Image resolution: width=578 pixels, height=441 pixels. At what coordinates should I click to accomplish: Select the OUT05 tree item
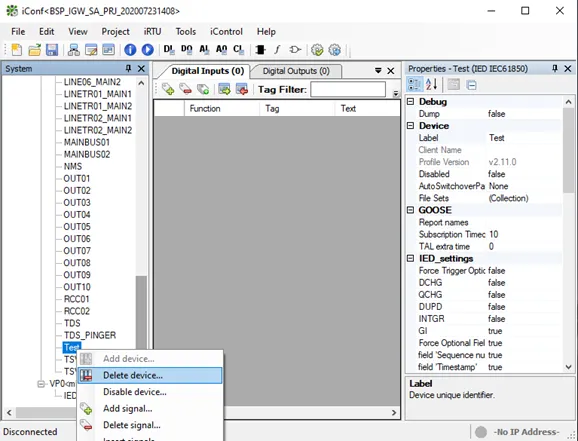(x=77, y=226)
